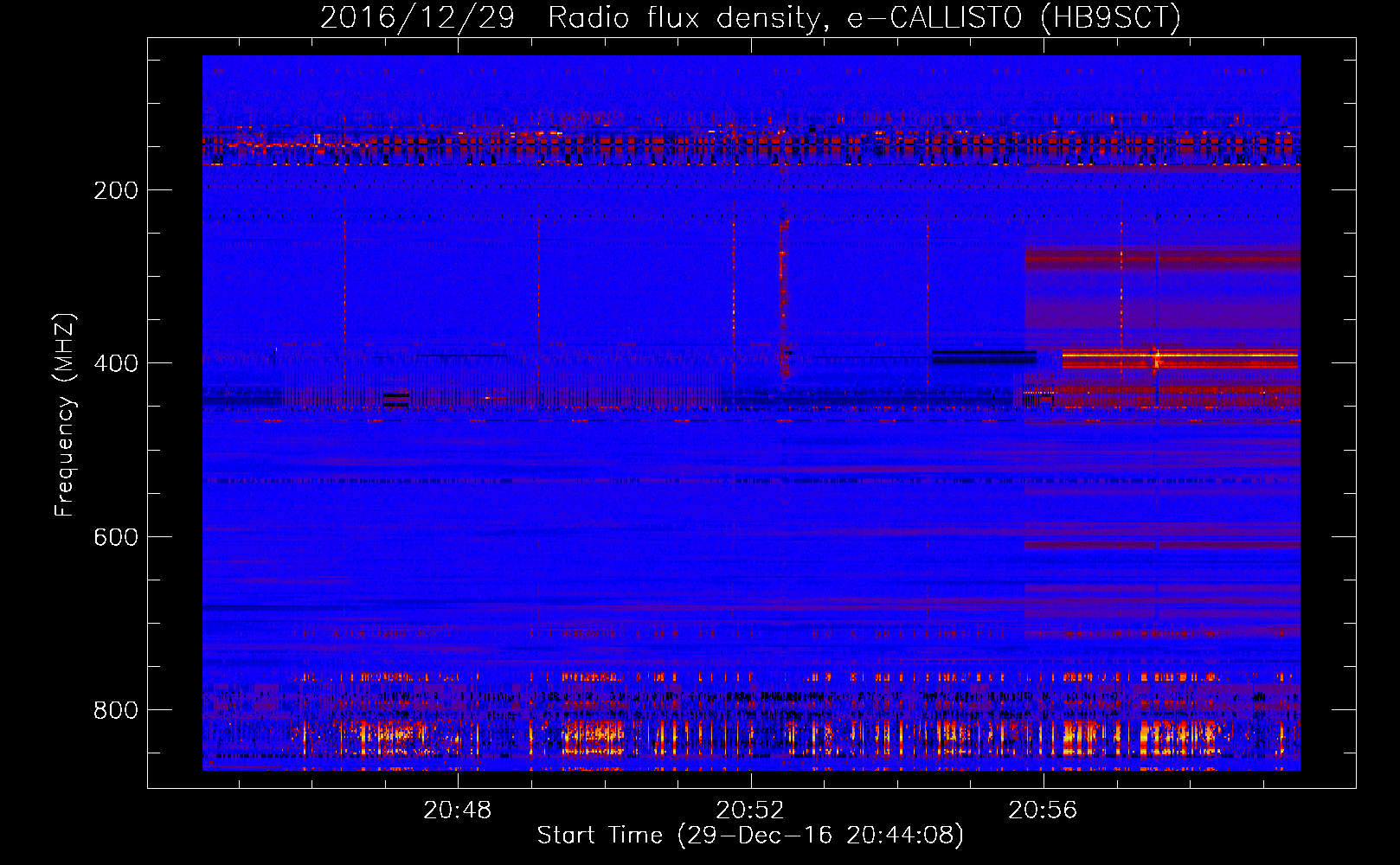
Task: Click the 200 frequency tick label
Action: [116, 190]
